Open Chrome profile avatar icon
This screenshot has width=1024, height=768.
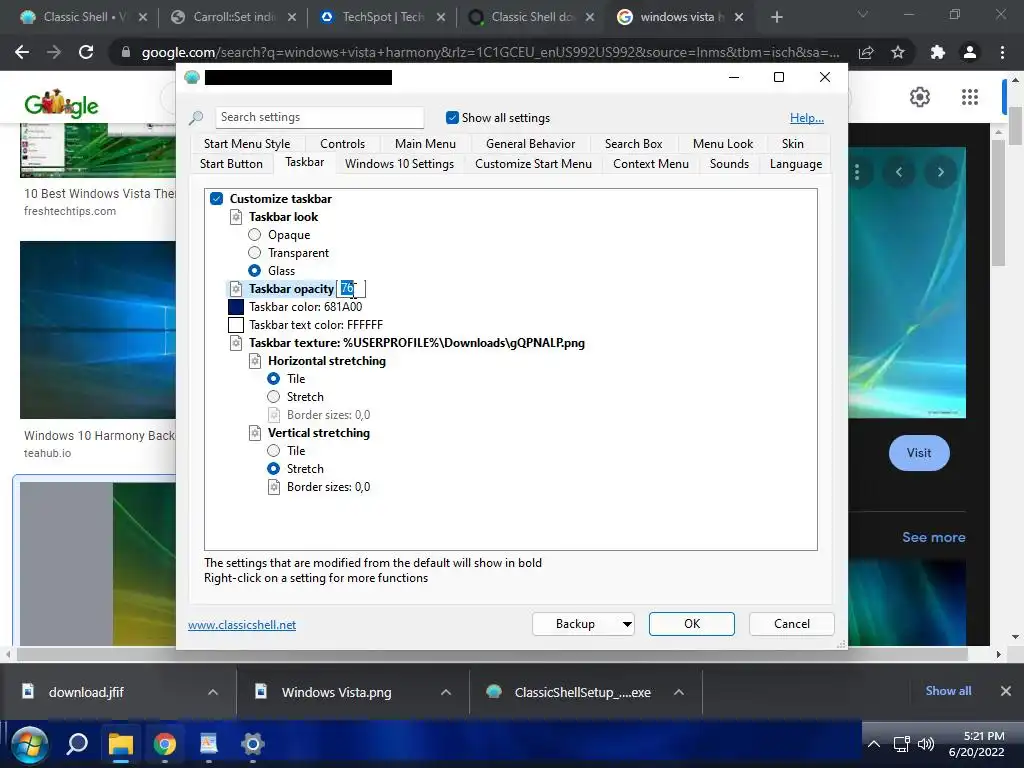970,52
